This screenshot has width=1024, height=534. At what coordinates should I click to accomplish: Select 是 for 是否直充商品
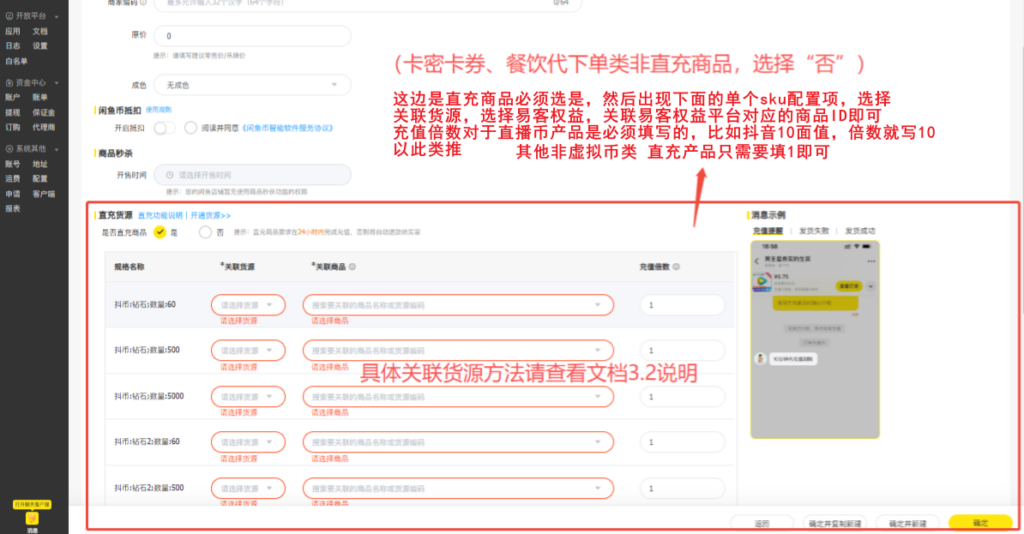[160, 232]
